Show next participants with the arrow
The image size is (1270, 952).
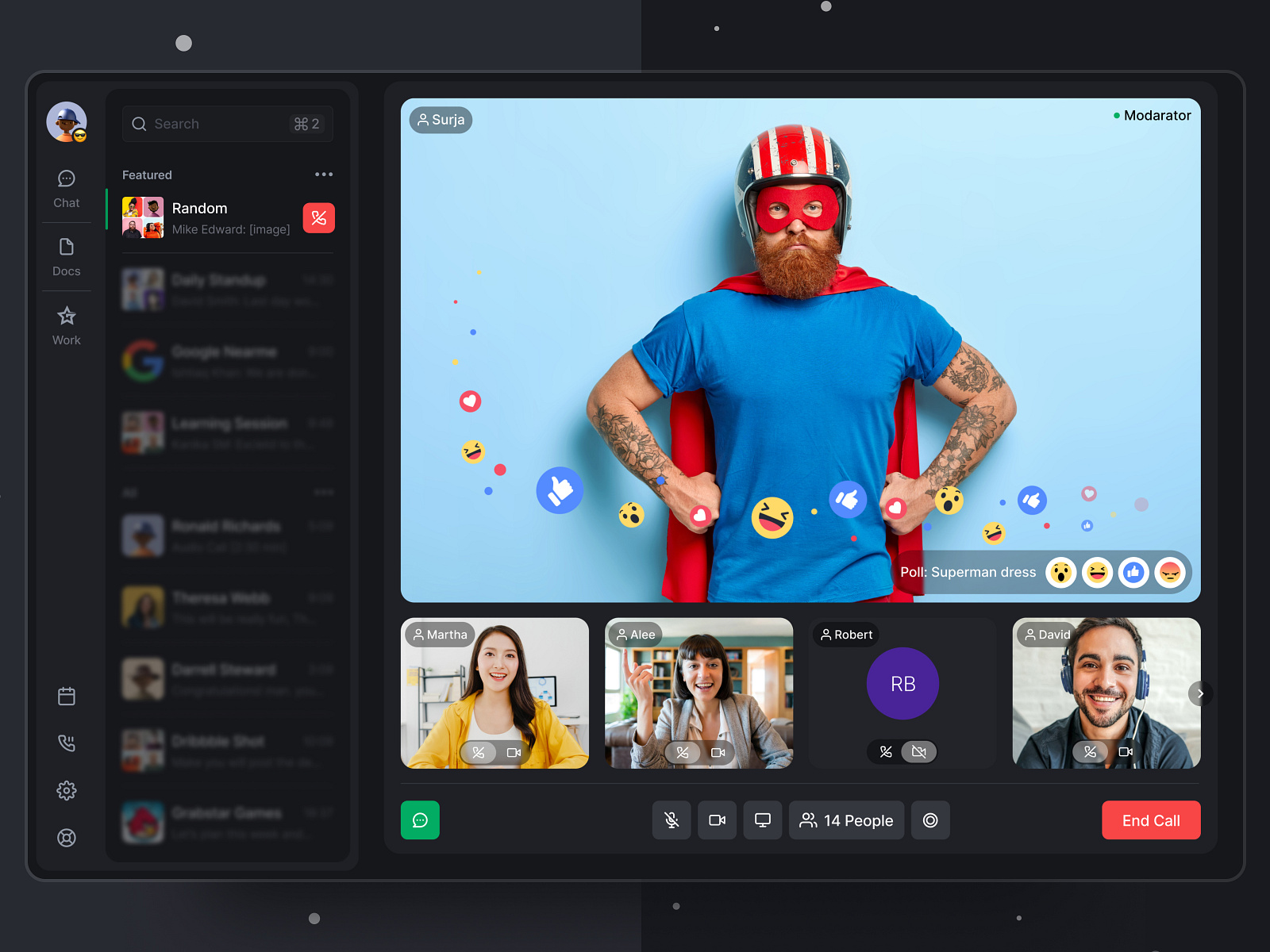tap(1200, 693)
